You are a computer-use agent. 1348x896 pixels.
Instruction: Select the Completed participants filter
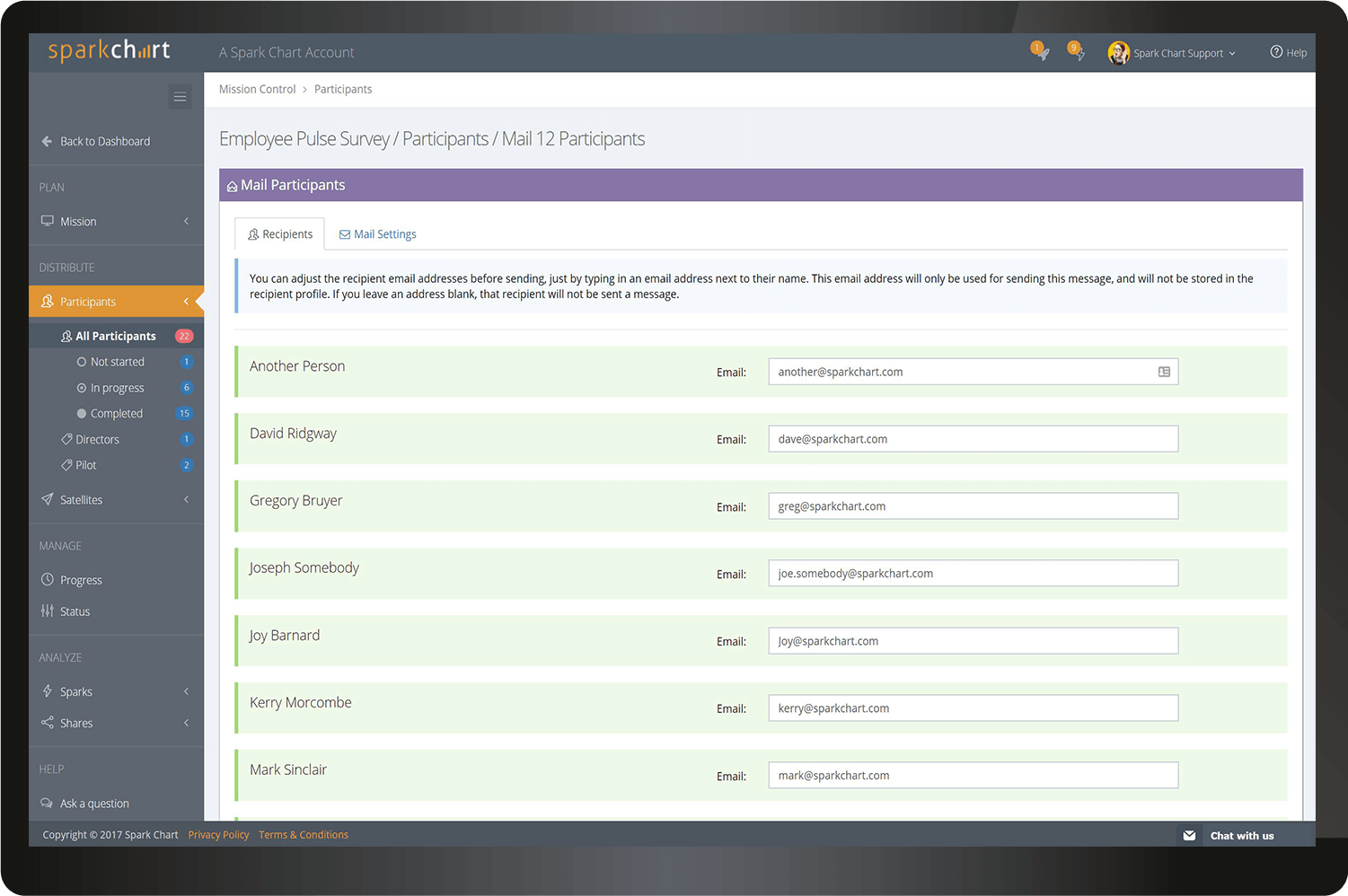click(x=116, y=414)
